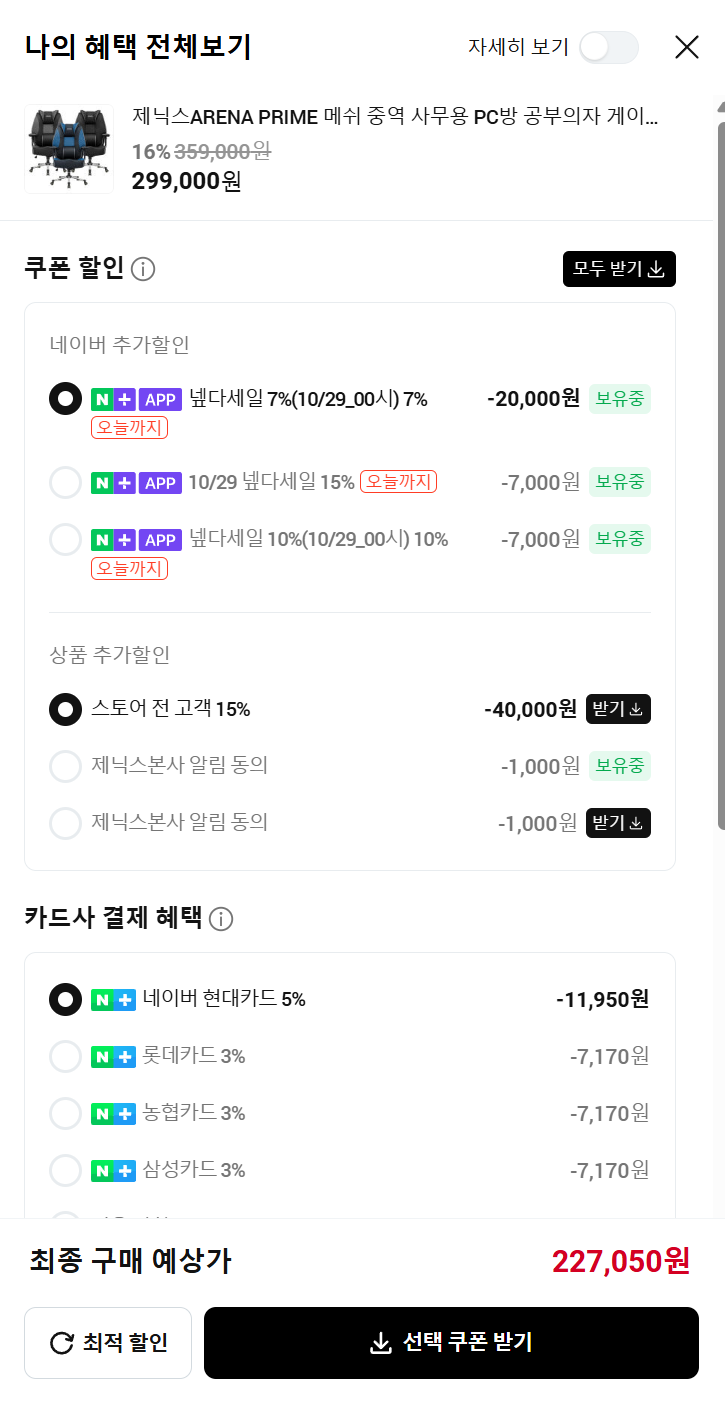Download all coupons with 모두 받기
The height and width of the screenshot is (1402, 725).
[619, 269]
